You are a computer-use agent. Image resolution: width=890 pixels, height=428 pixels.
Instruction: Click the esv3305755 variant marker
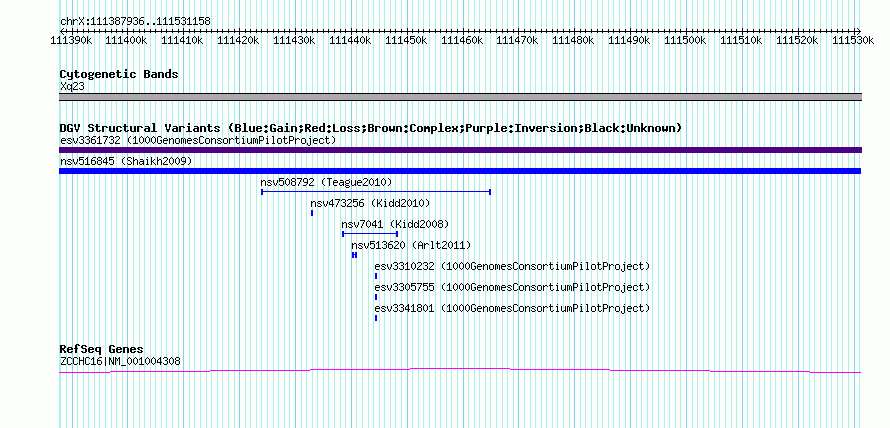pyautogui.click(x=376, y=297)
